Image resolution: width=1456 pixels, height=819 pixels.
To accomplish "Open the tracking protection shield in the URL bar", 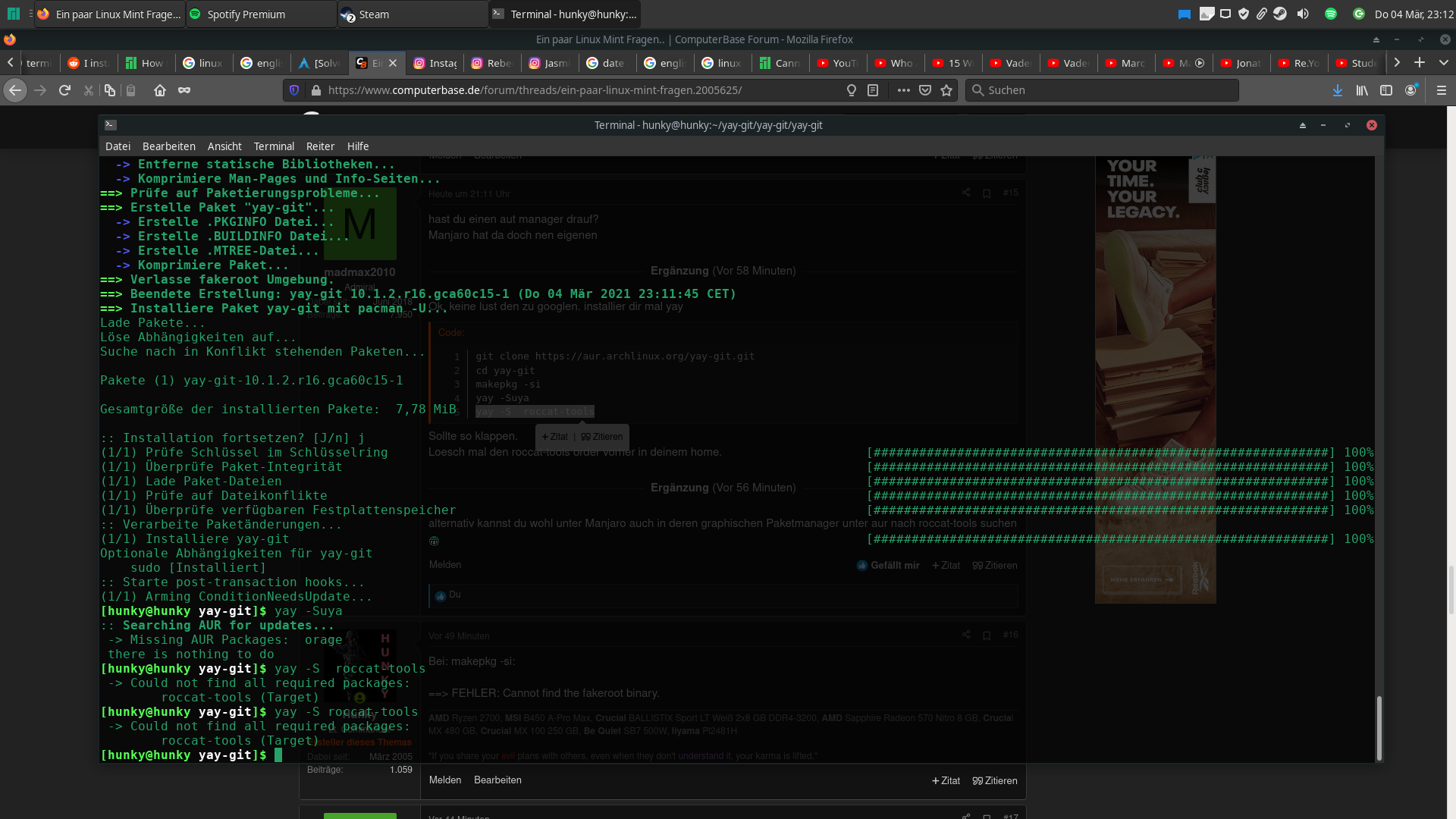I will [294, 90].
